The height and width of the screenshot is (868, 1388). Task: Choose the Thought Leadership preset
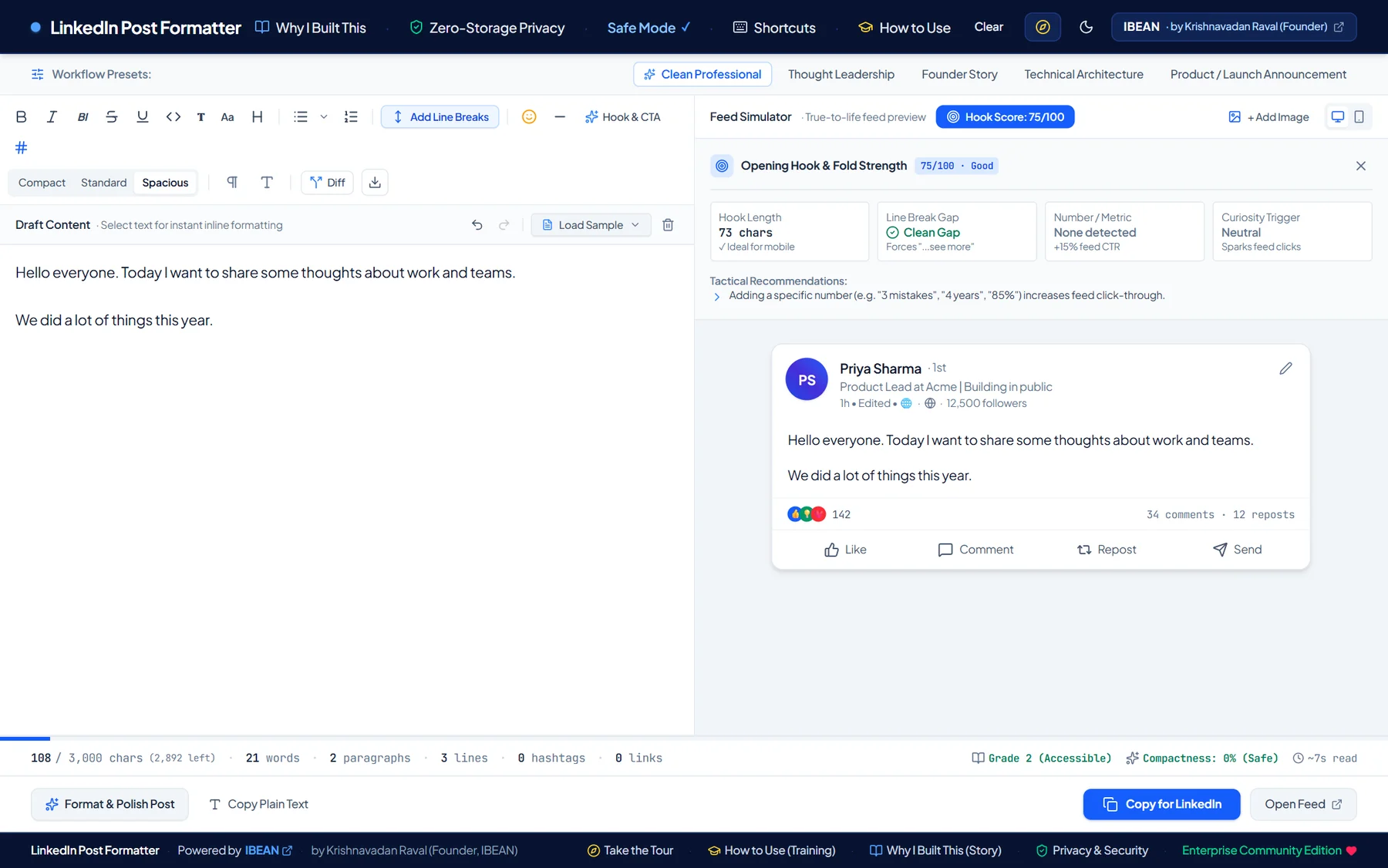[841, 74]
